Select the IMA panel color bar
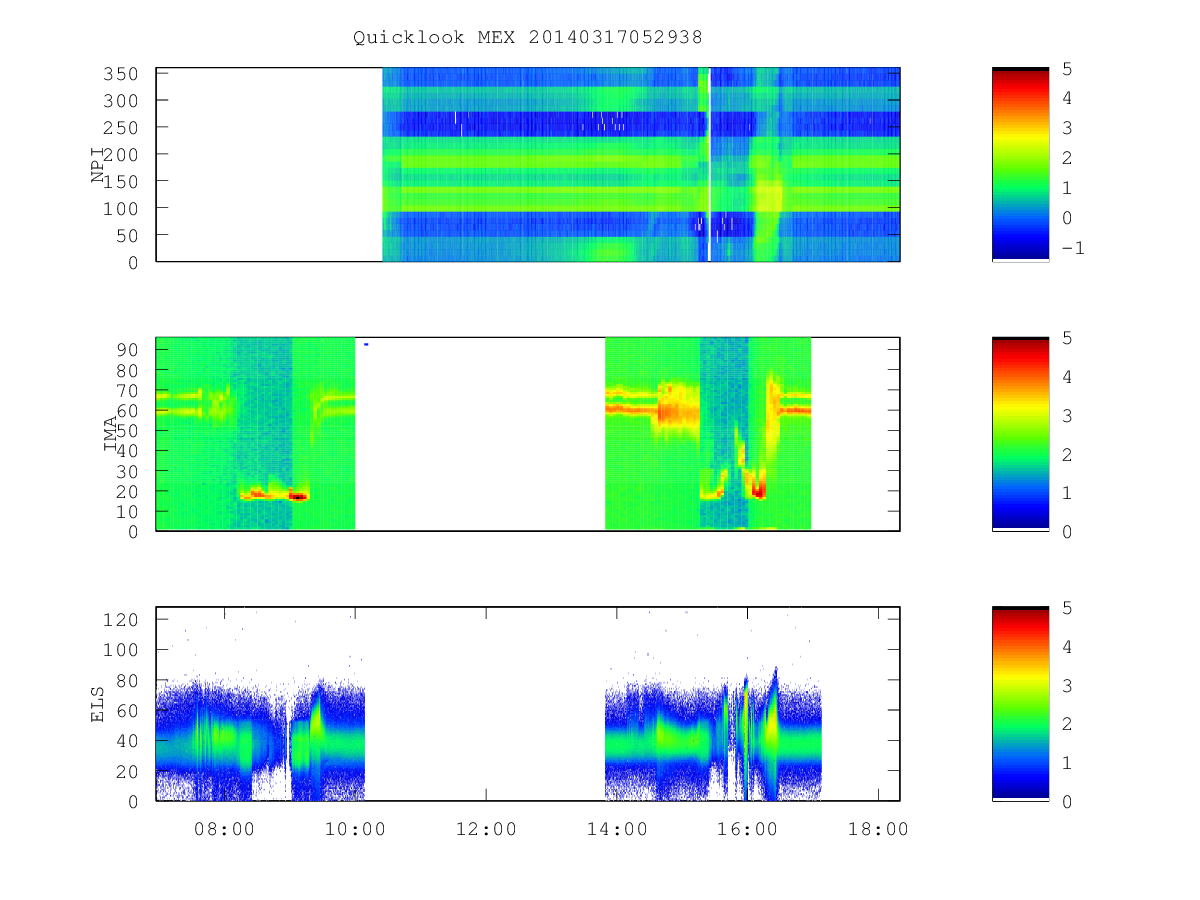 tap(1020, 434)
